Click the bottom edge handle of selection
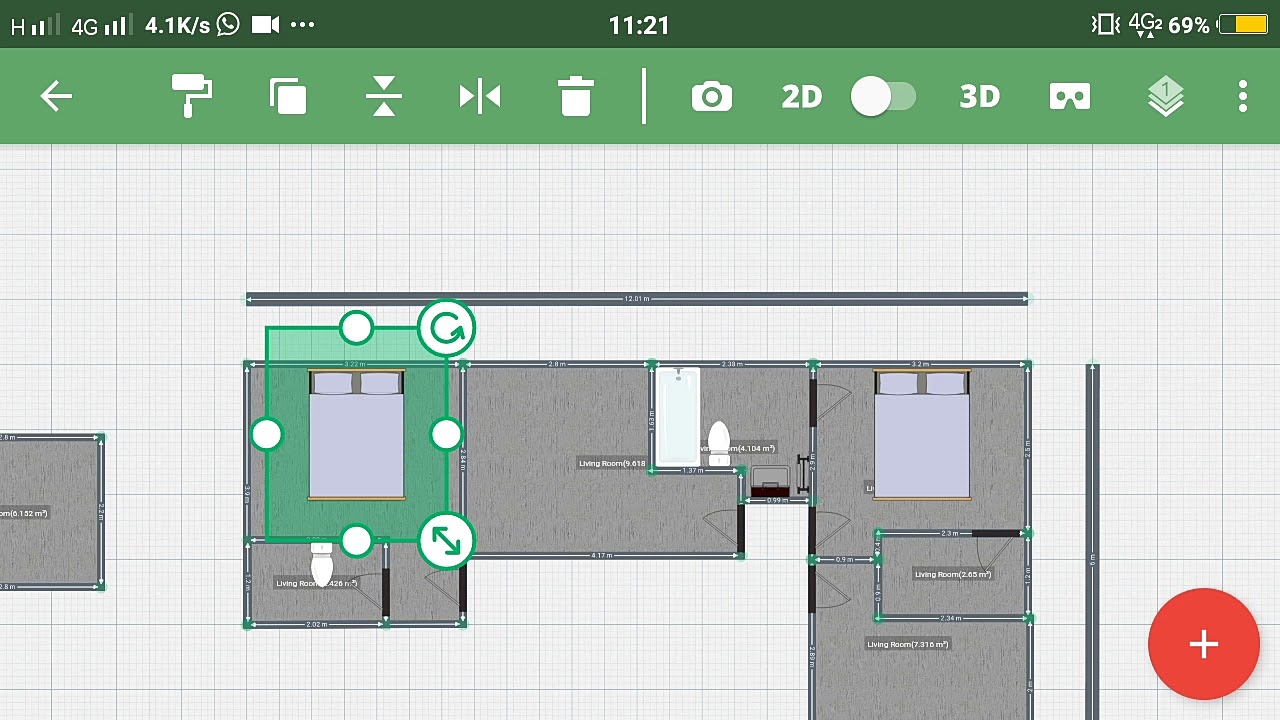 pos(356,541)
